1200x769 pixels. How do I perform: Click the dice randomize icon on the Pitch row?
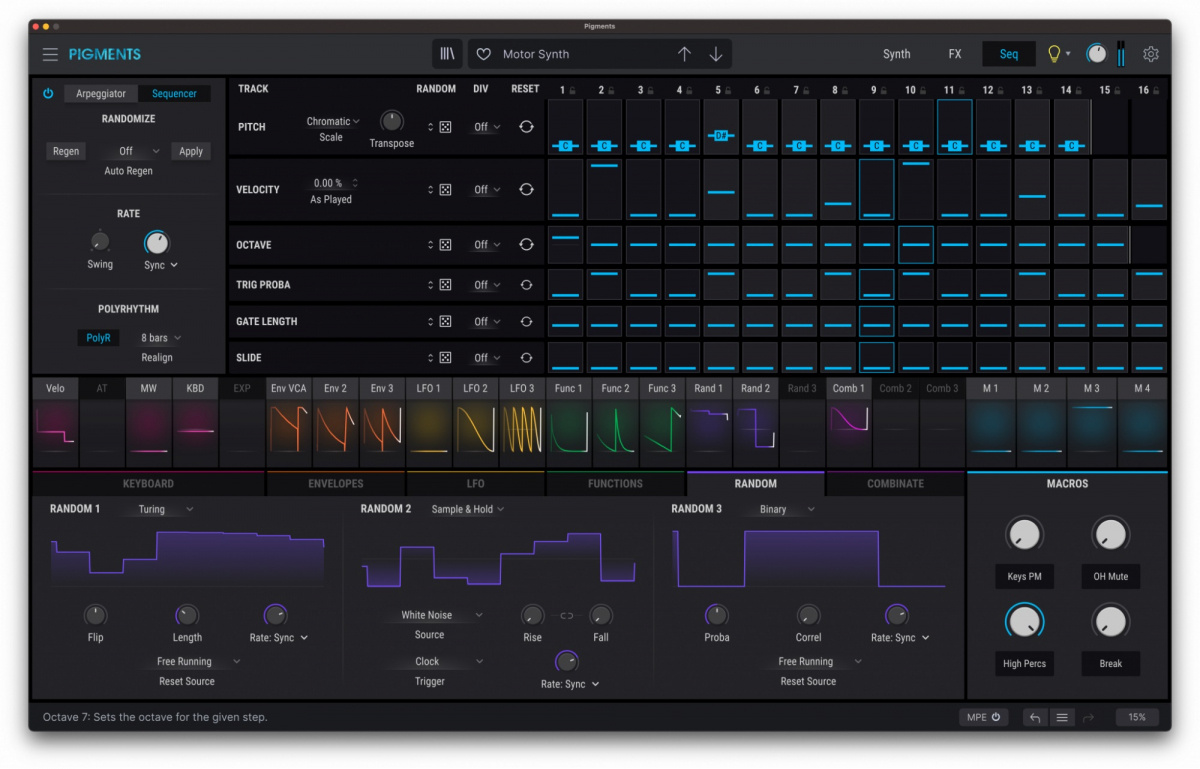tap(444, 127)
